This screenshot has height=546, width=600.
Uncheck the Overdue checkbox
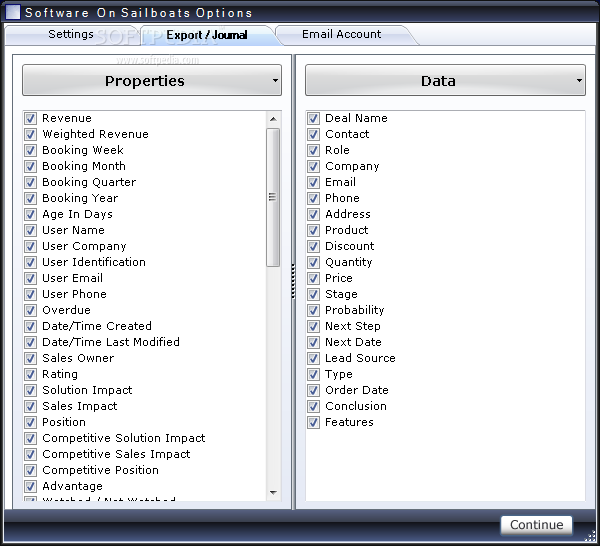[x=31, y=310]
